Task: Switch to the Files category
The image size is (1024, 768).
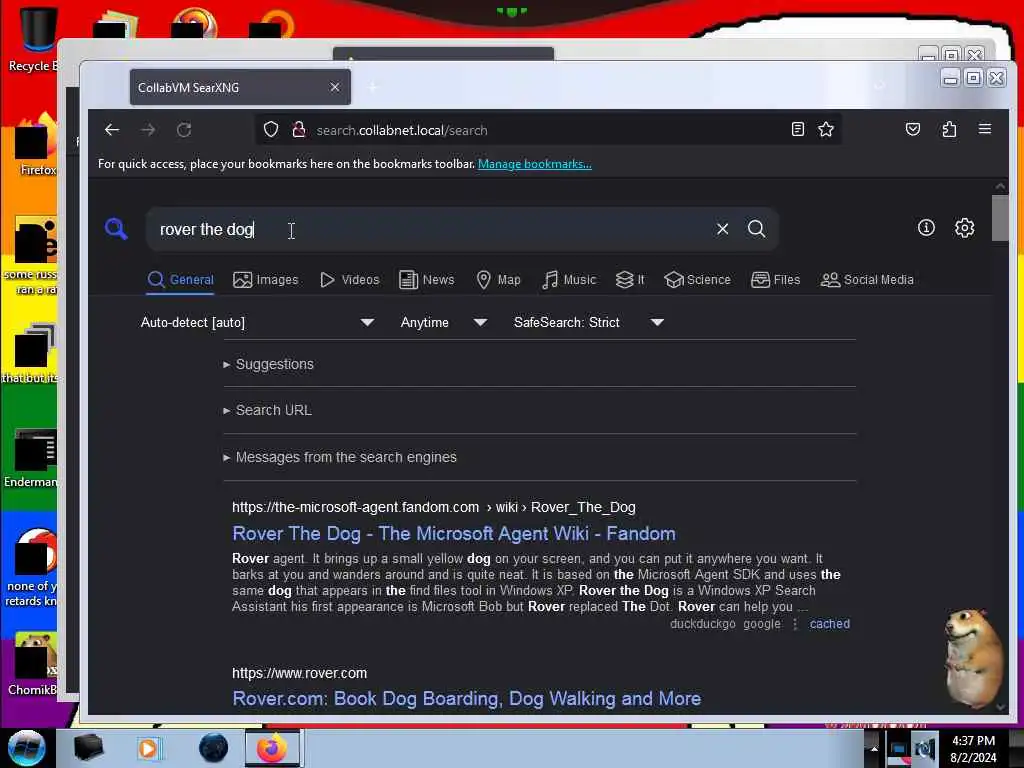Action: click(775, 280)
